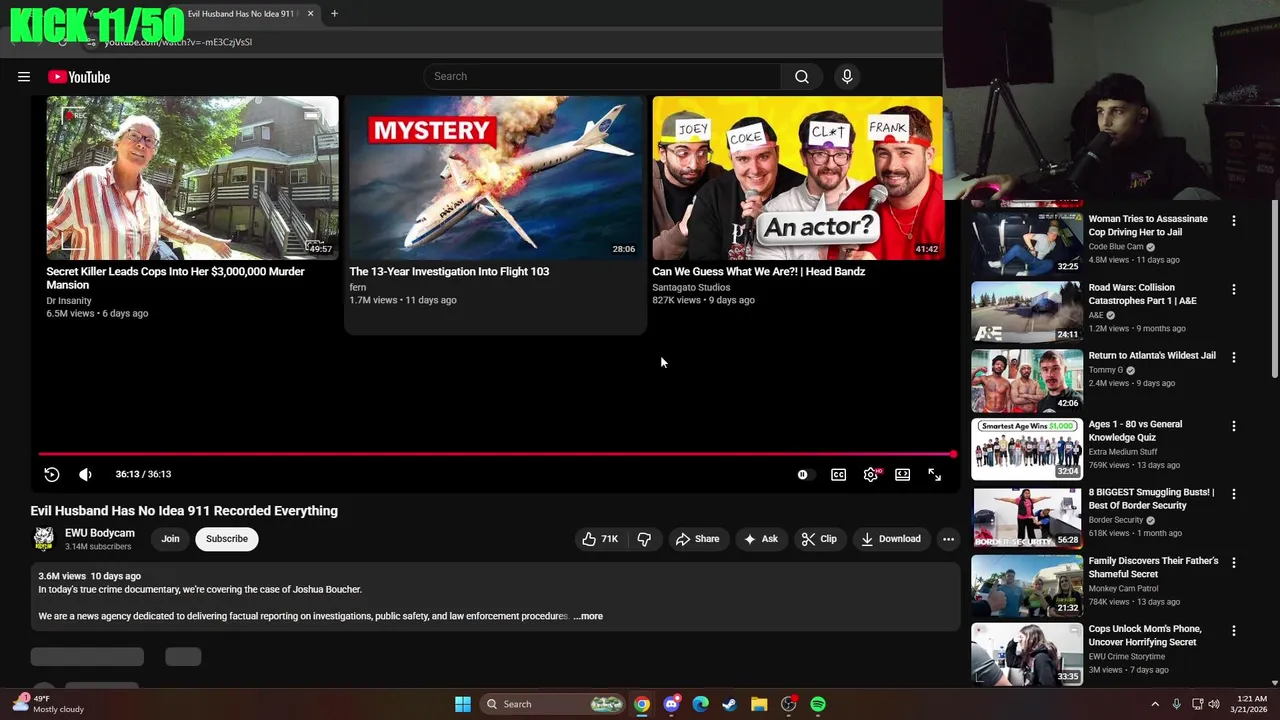Open title 'The 13-Year Investigation Into Flight 103'
Screen dimensions: 1280x720
pos(449,271)
